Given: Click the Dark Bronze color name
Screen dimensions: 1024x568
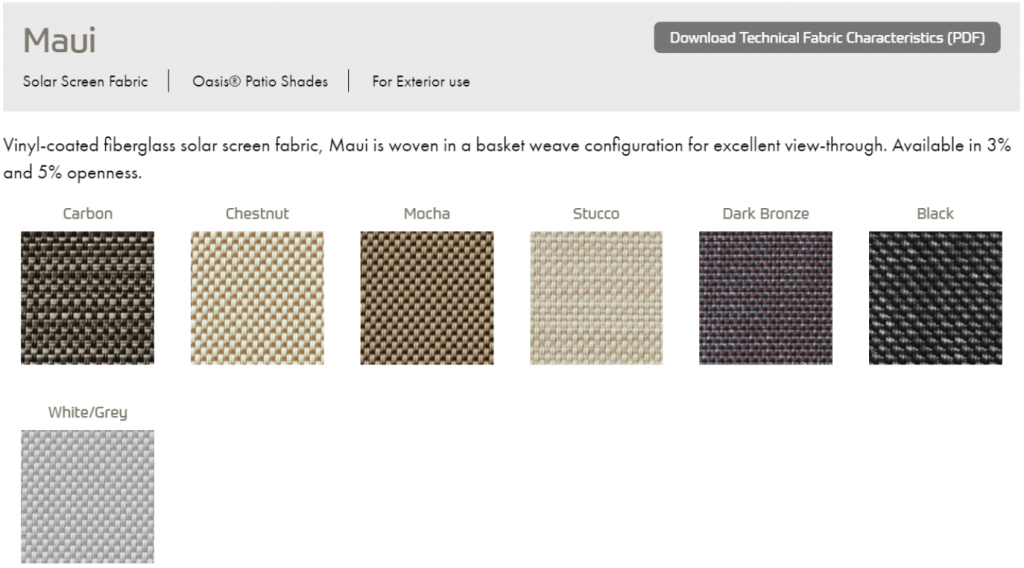Looking at the screenshot, I should point(765,213).
